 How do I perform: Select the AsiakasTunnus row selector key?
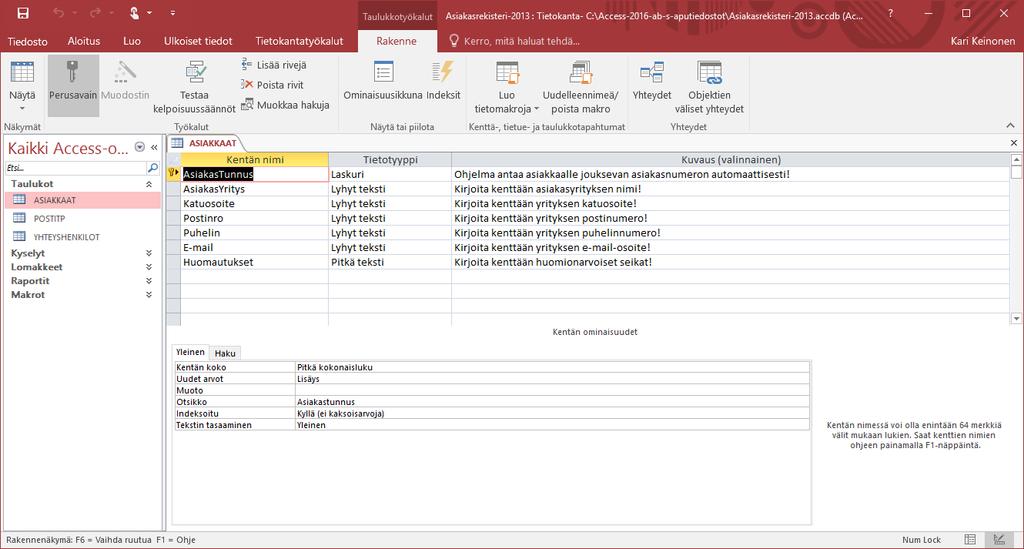(x=173, y=174)
